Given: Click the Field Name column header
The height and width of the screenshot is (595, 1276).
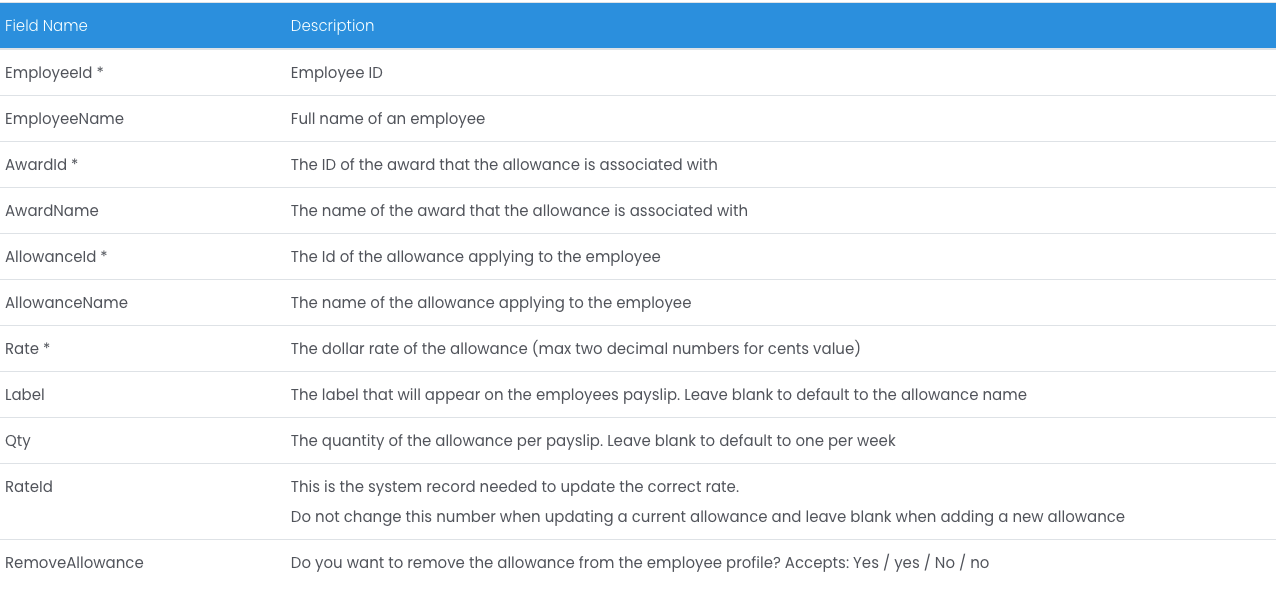Looking at the screenshot, I should [x=46, y=26].
